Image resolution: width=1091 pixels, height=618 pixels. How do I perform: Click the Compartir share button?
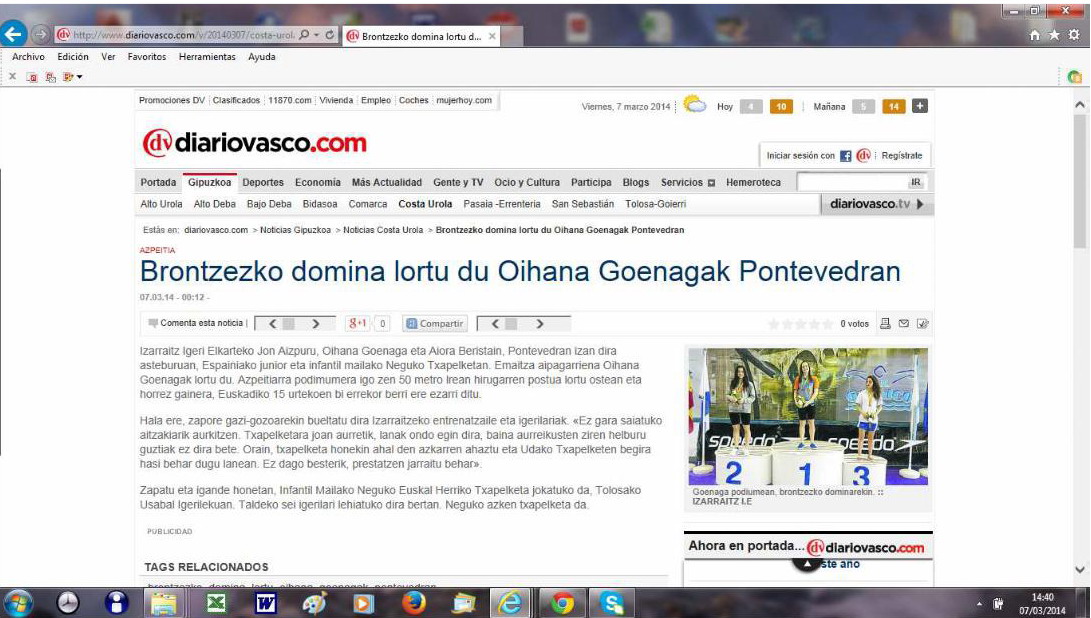tap(435, 324)
